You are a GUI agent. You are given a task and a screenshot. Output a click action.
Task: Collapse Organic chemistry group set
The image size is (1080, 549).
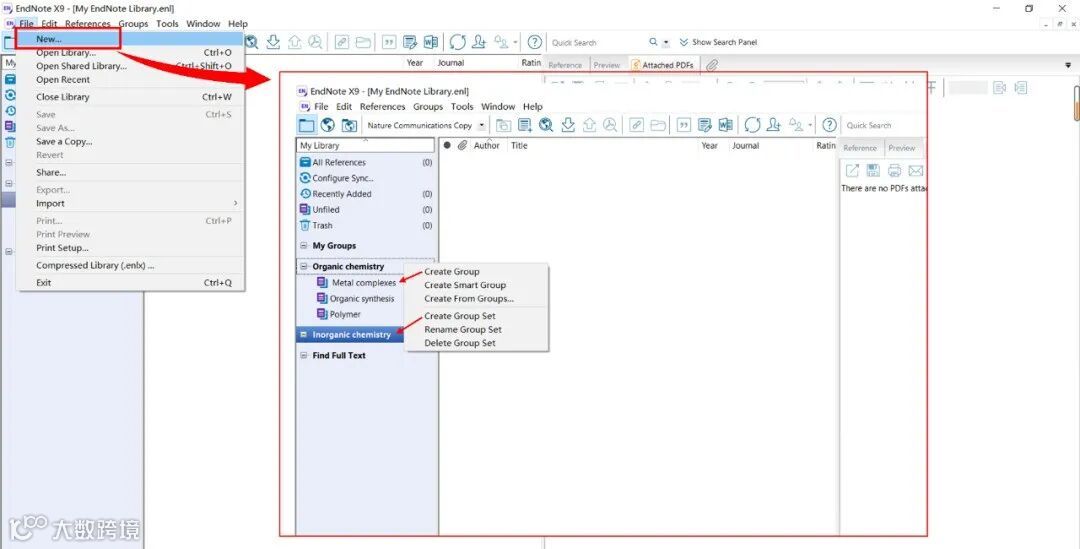[304, 267]
